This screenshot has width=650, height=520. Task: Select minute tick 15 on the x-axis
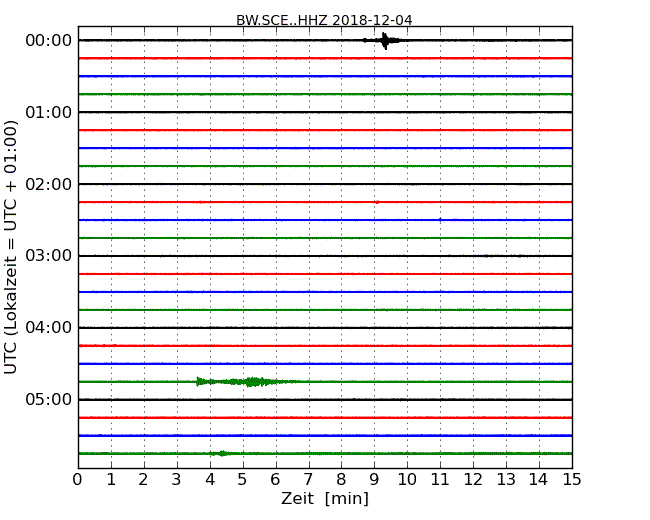point(571,479)
